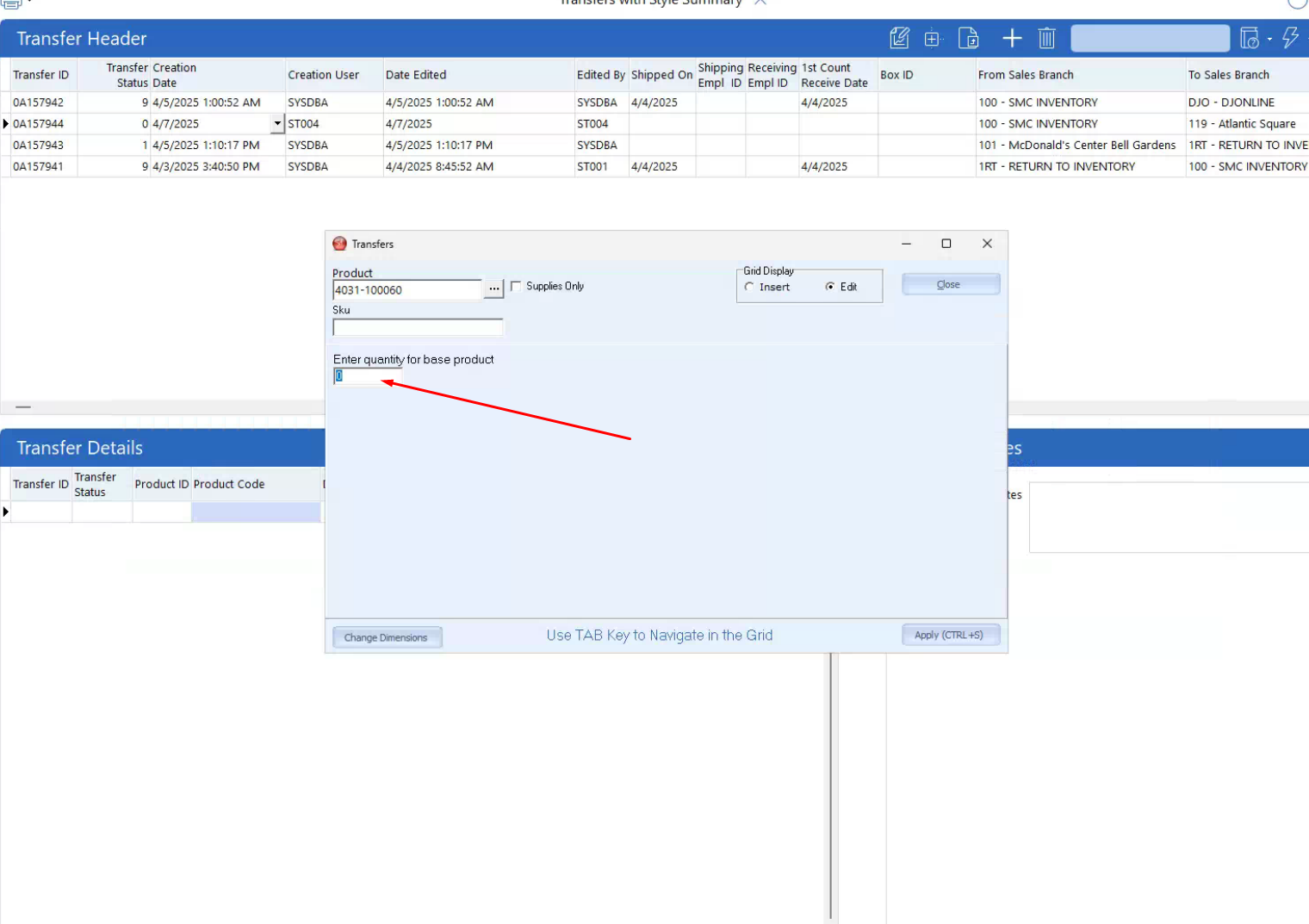Click the expand grid plus-box icon
Image resolution: width=1309 pixels, height=924 pixels.
click(932, 39)
